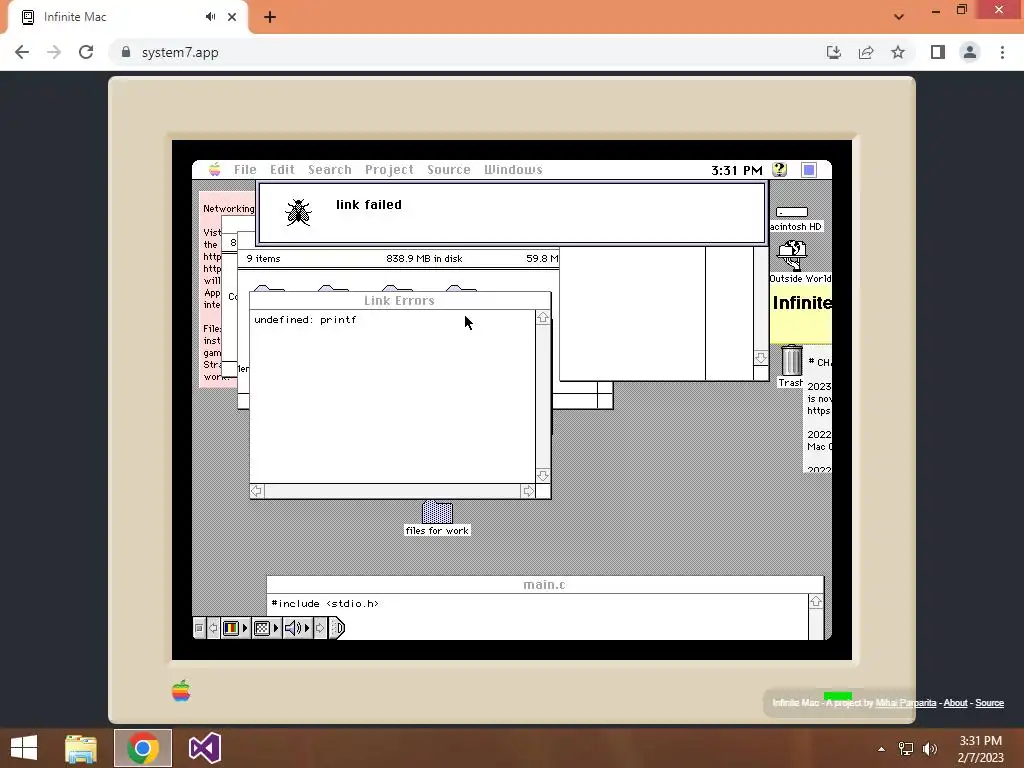Click the Infinite Mac browser tab
Screen dimensions: 1024x768
[128, 17]
